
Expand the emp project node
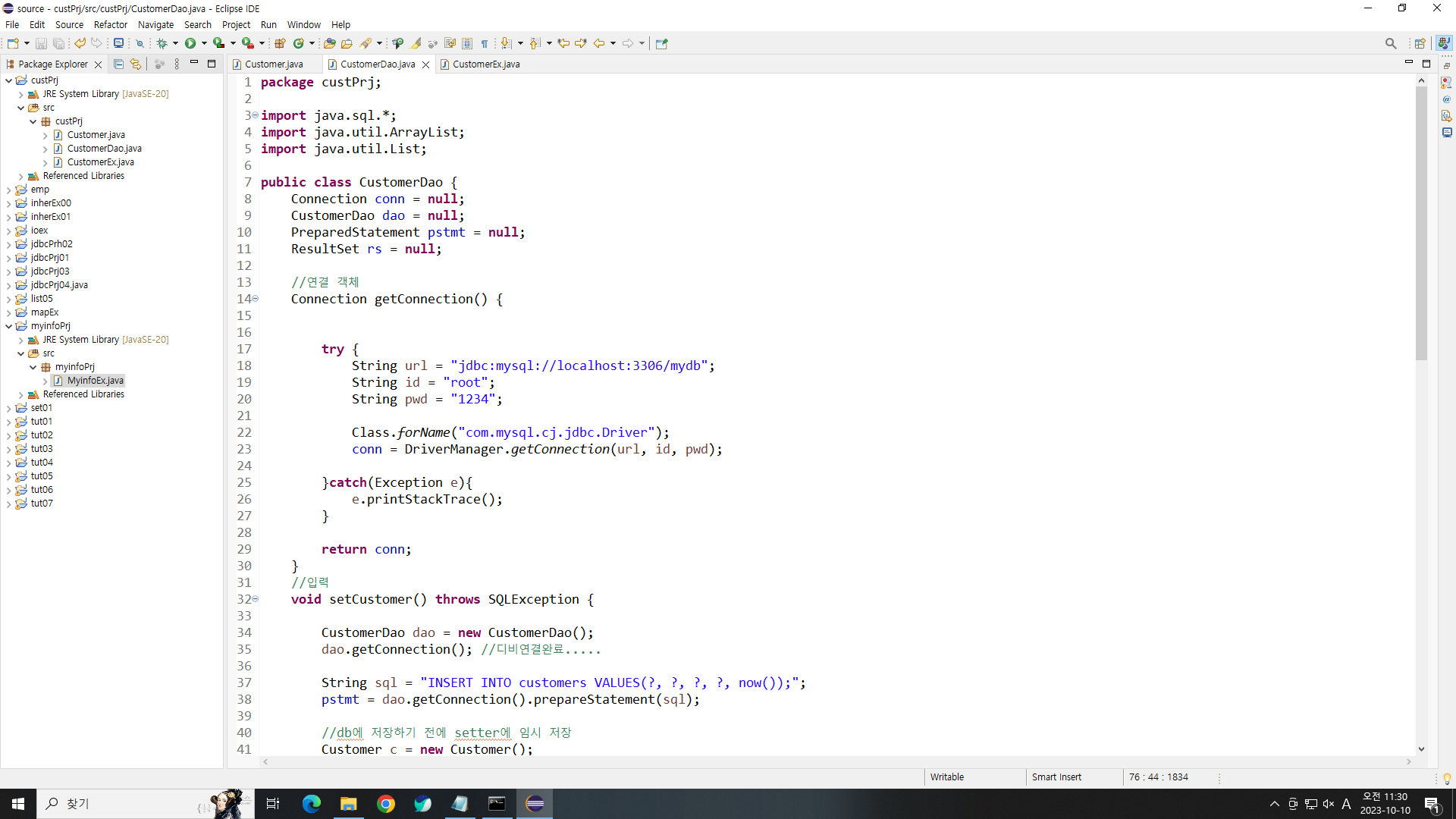tap(9, 190)
